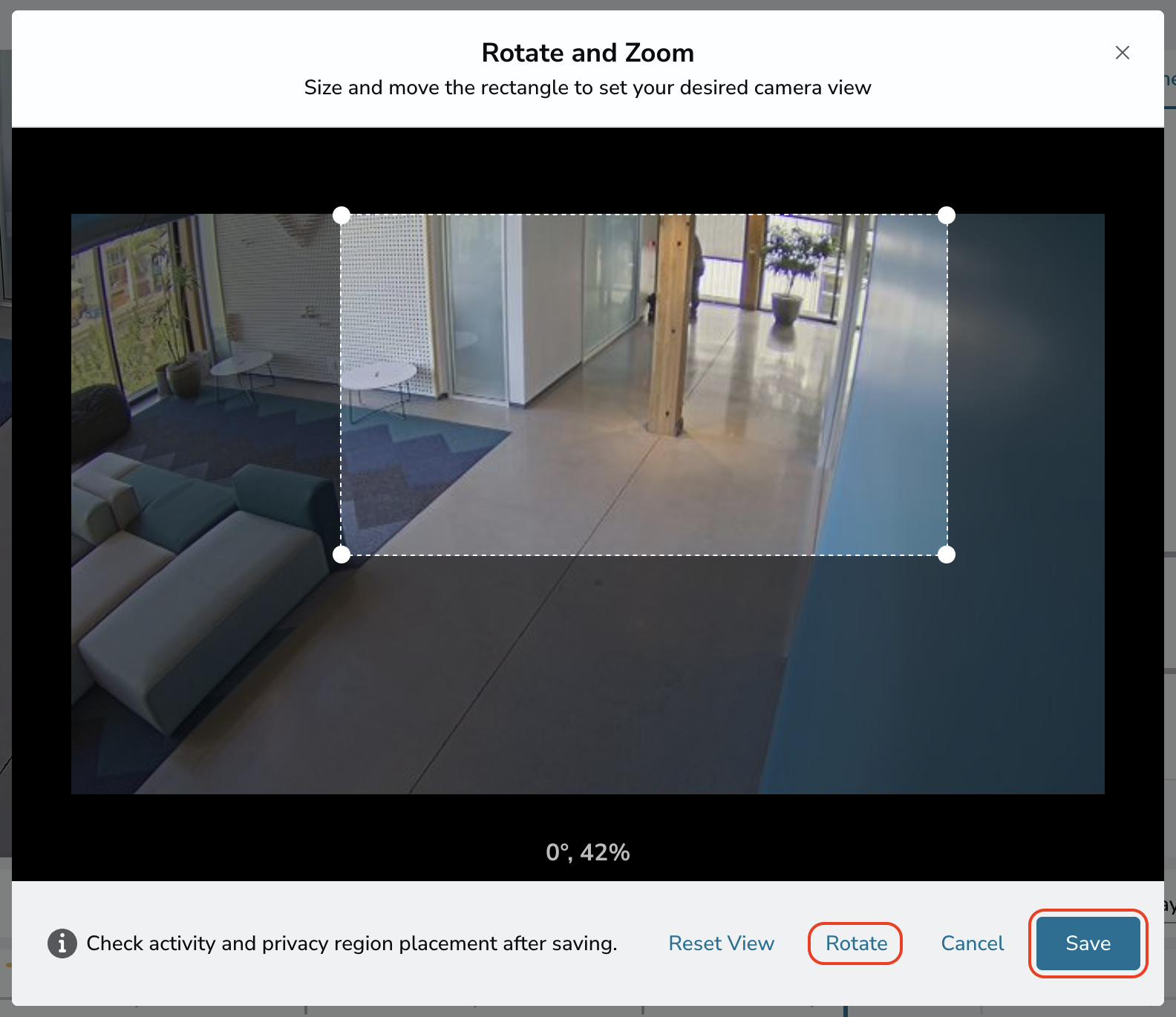Reset View to the default camera framing

721,944
